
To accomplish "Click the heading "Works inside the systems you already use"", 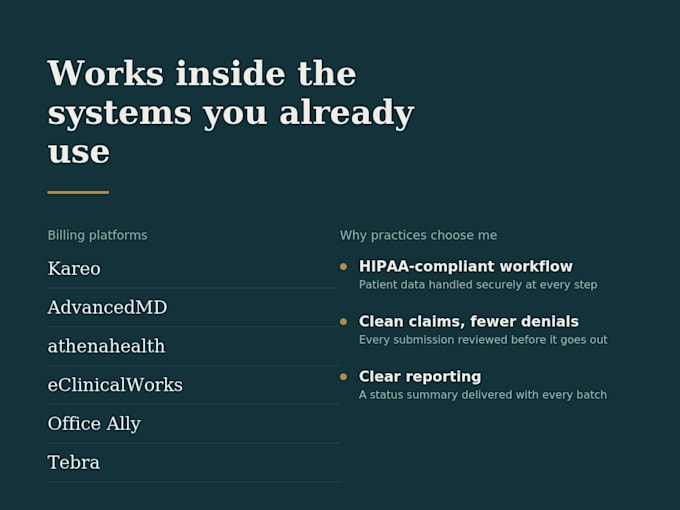I will 231,112.
